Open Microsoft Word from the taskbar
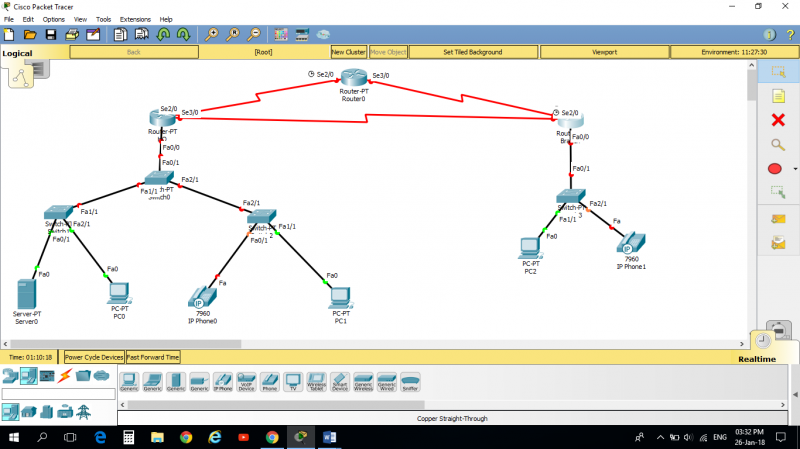 coord(330,437)
